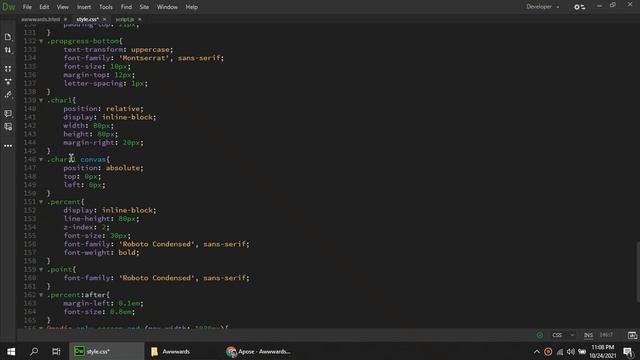The image size is (640, 360).
Task: Close the awwwards.html tab
Action: [x=65, y=19]
